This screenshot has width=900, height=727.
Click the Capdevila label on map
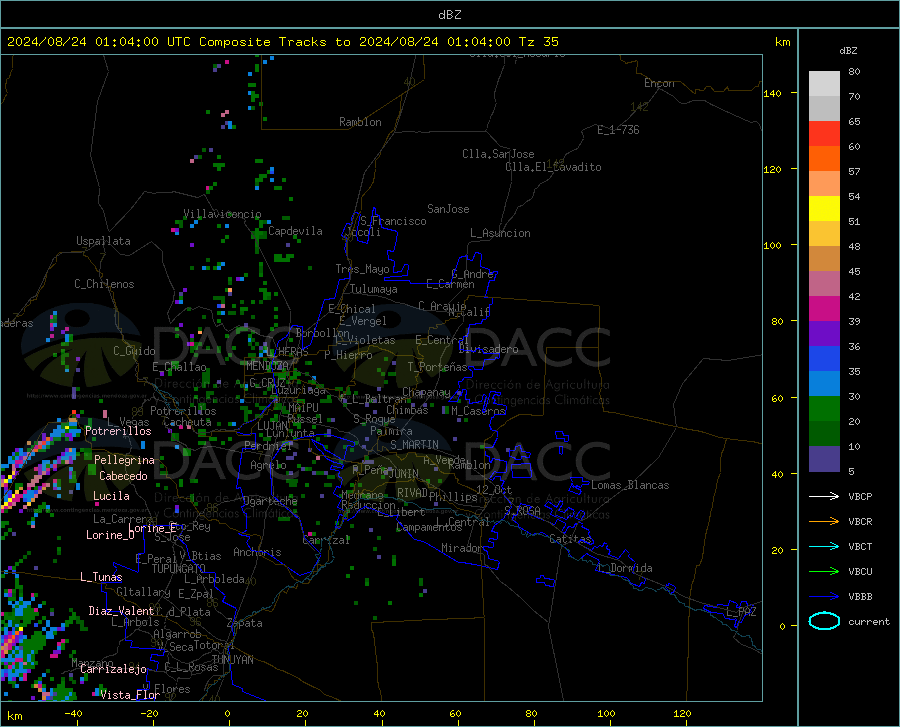(295, 231)
